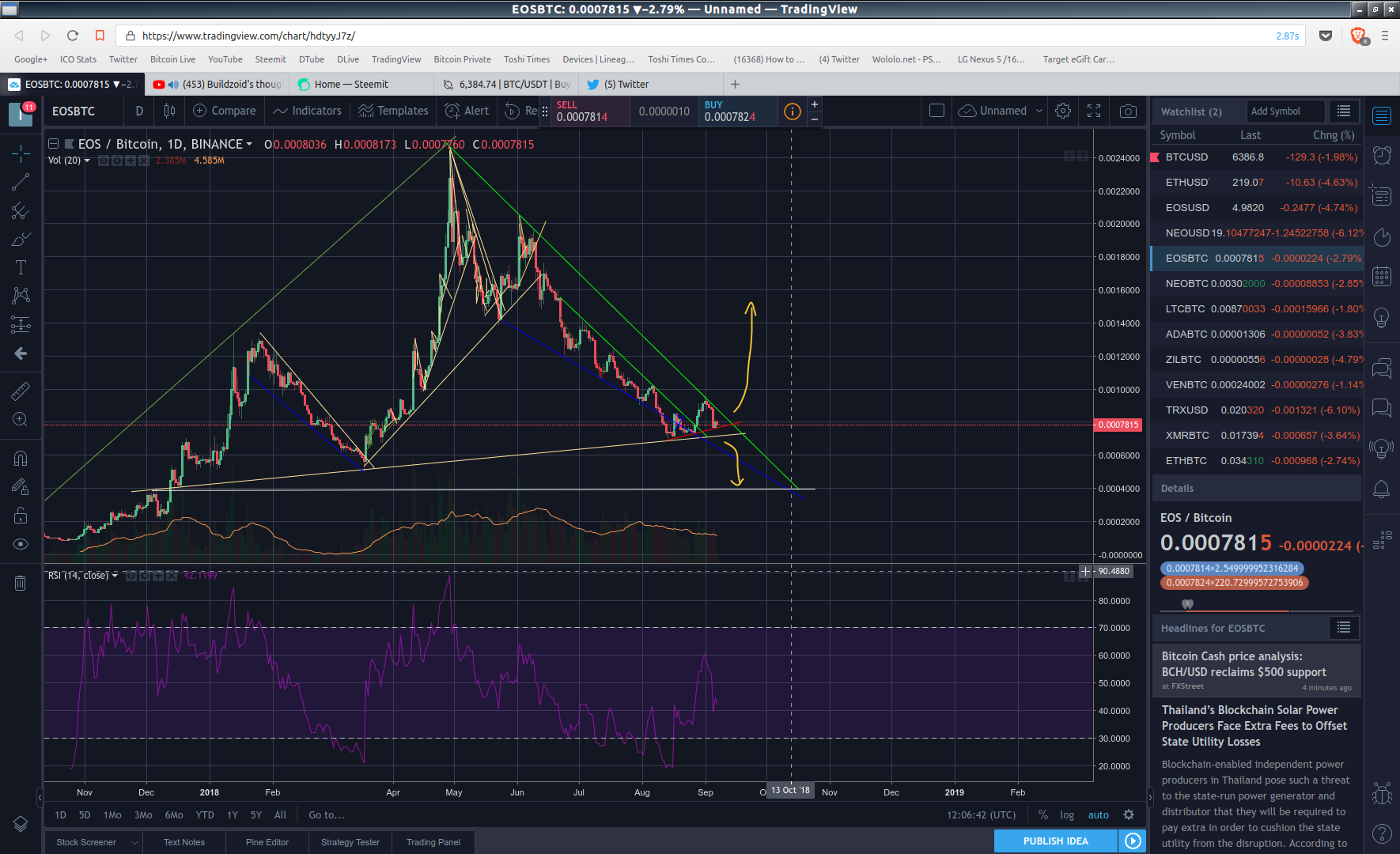Screen dimensions: 1400x854
Task: Open the Text Notes tab
Action: [184, 842]
